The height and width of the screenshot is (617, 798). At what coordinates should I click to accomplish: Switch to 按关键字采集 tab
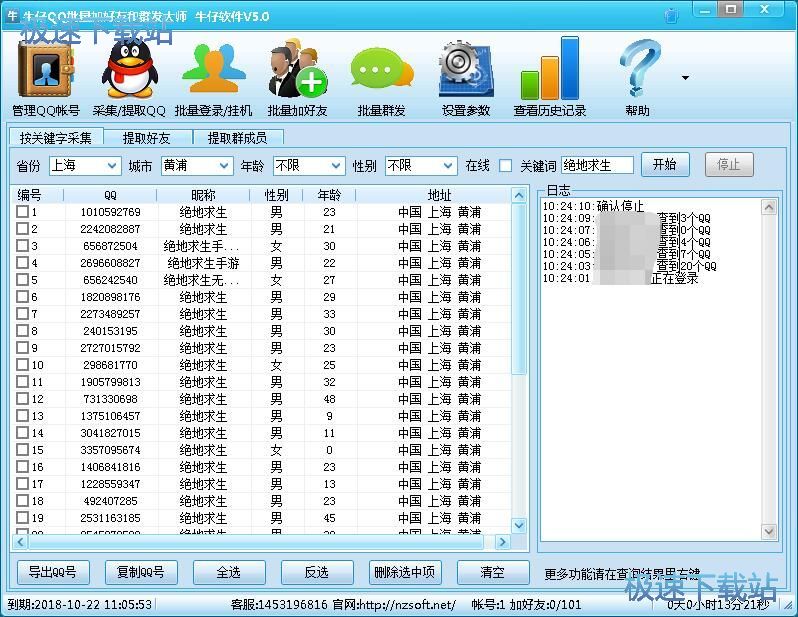[x=56, y=137]
